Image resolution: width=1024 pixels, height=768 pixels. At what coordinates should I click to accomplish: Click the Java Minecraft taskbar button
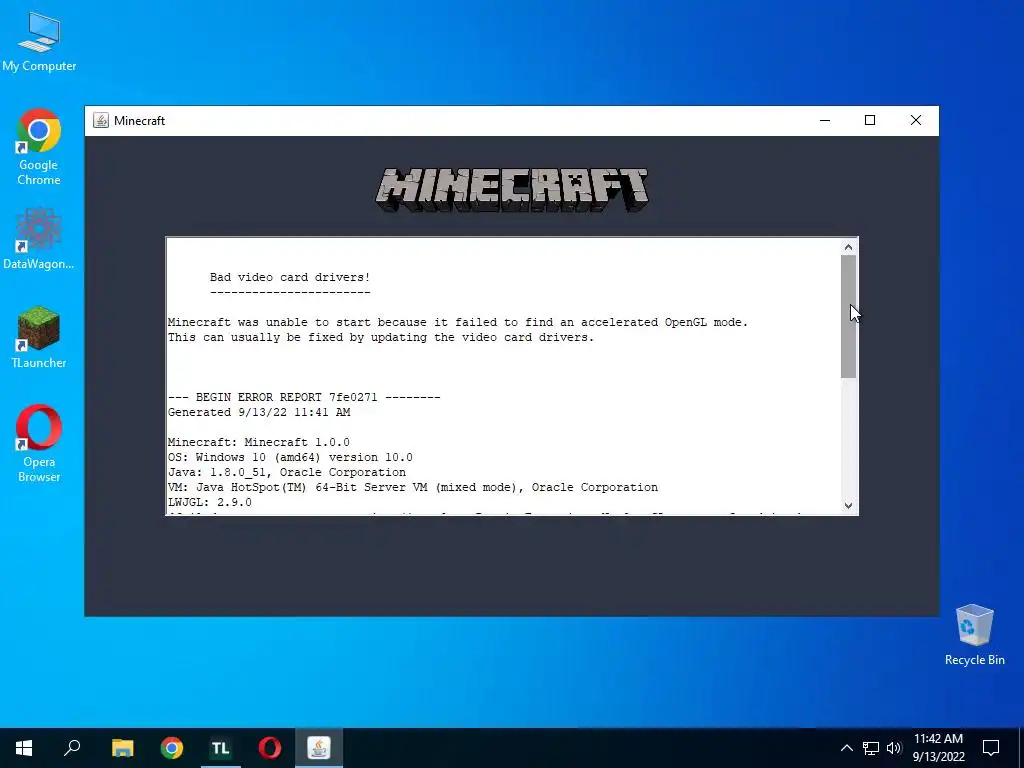319,748
